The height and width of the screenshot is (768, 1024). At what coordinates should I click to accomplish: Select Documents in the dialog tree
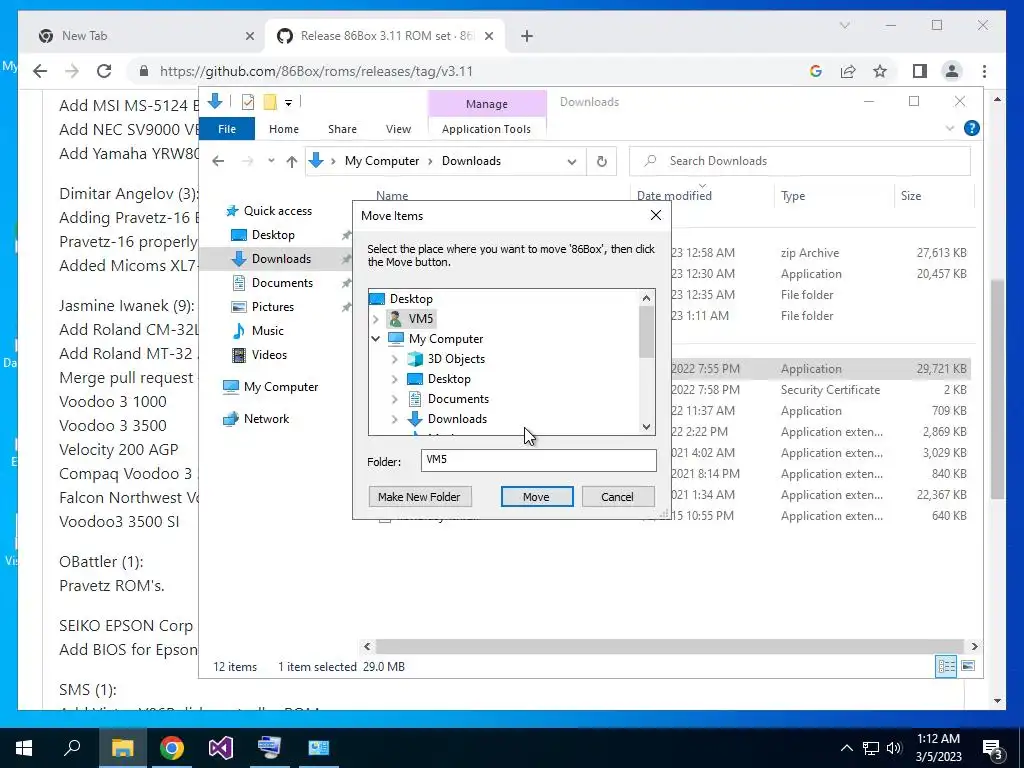[x=458, y=399]
